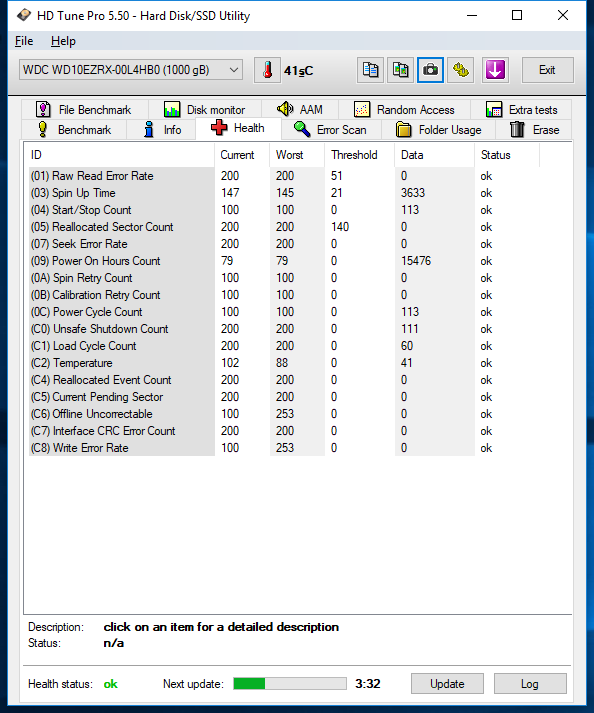Screen dimensions: 594x713
Task: Switch to the Info tab
Action: [x=161, y=130]
